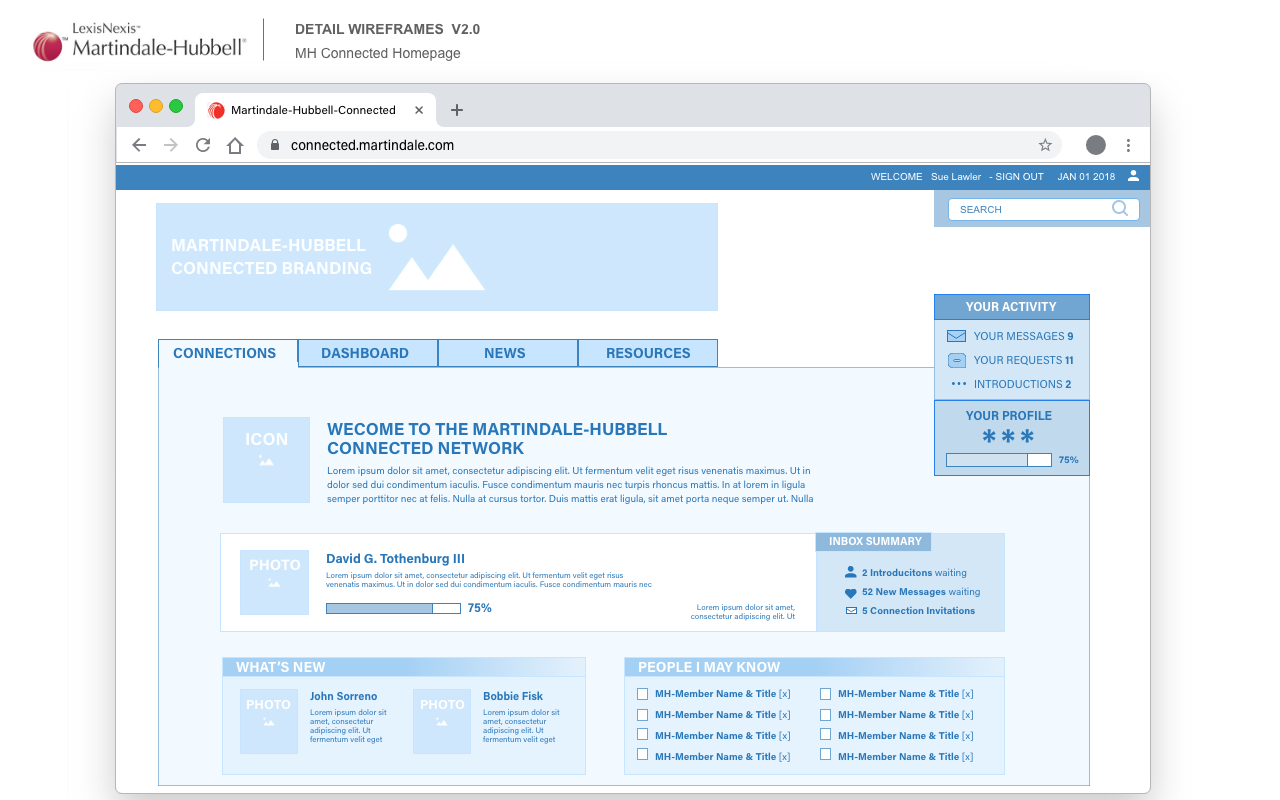Image resolution: width=1280 pixels, height=800 pixels.
Task: Click the three dots icon beside Introductions
Action: [958, 384]
